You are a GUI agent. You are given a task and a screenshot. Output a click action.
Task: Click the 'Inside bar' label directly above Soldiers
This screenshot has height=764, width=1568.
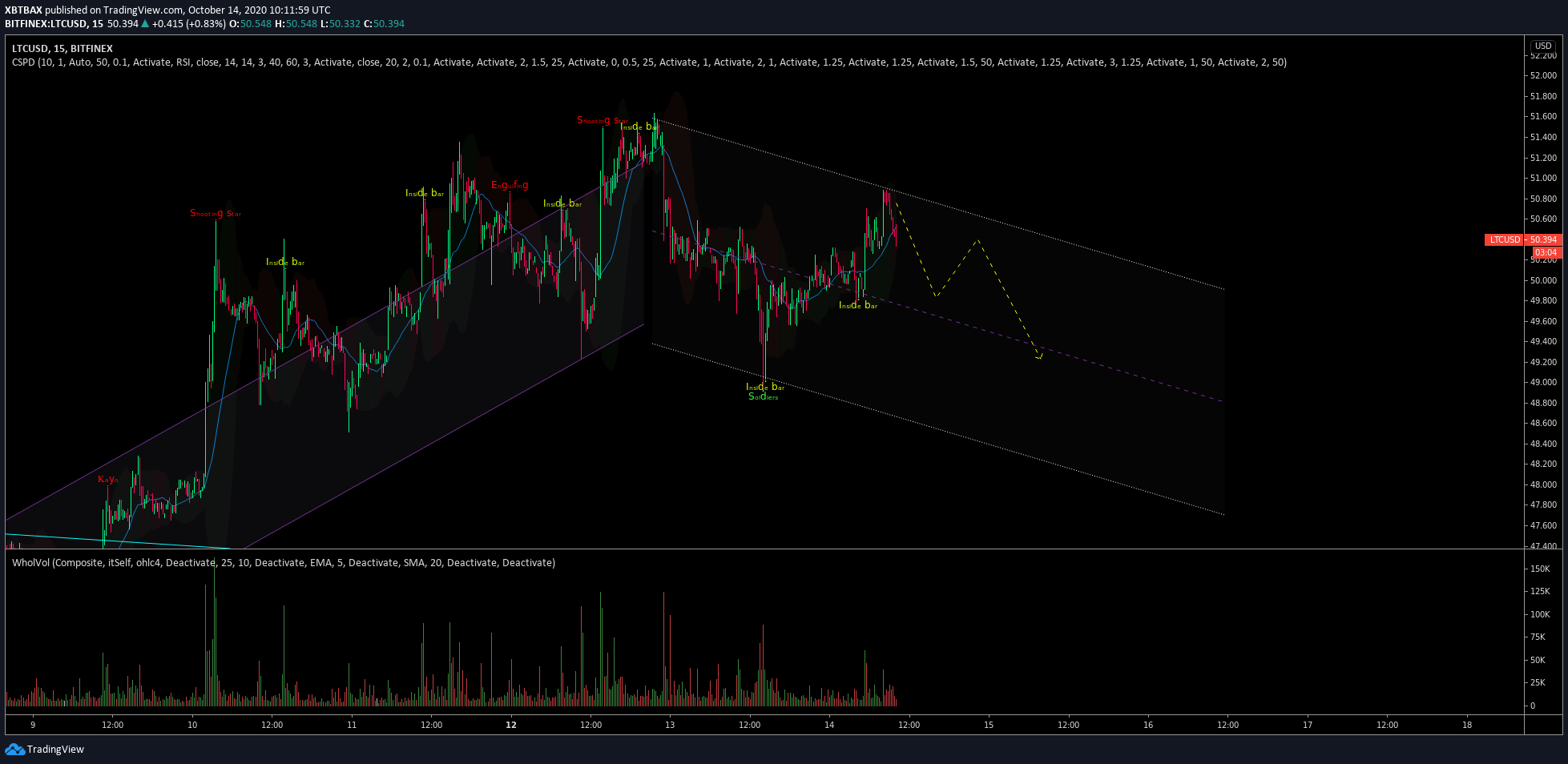[765, 387]
